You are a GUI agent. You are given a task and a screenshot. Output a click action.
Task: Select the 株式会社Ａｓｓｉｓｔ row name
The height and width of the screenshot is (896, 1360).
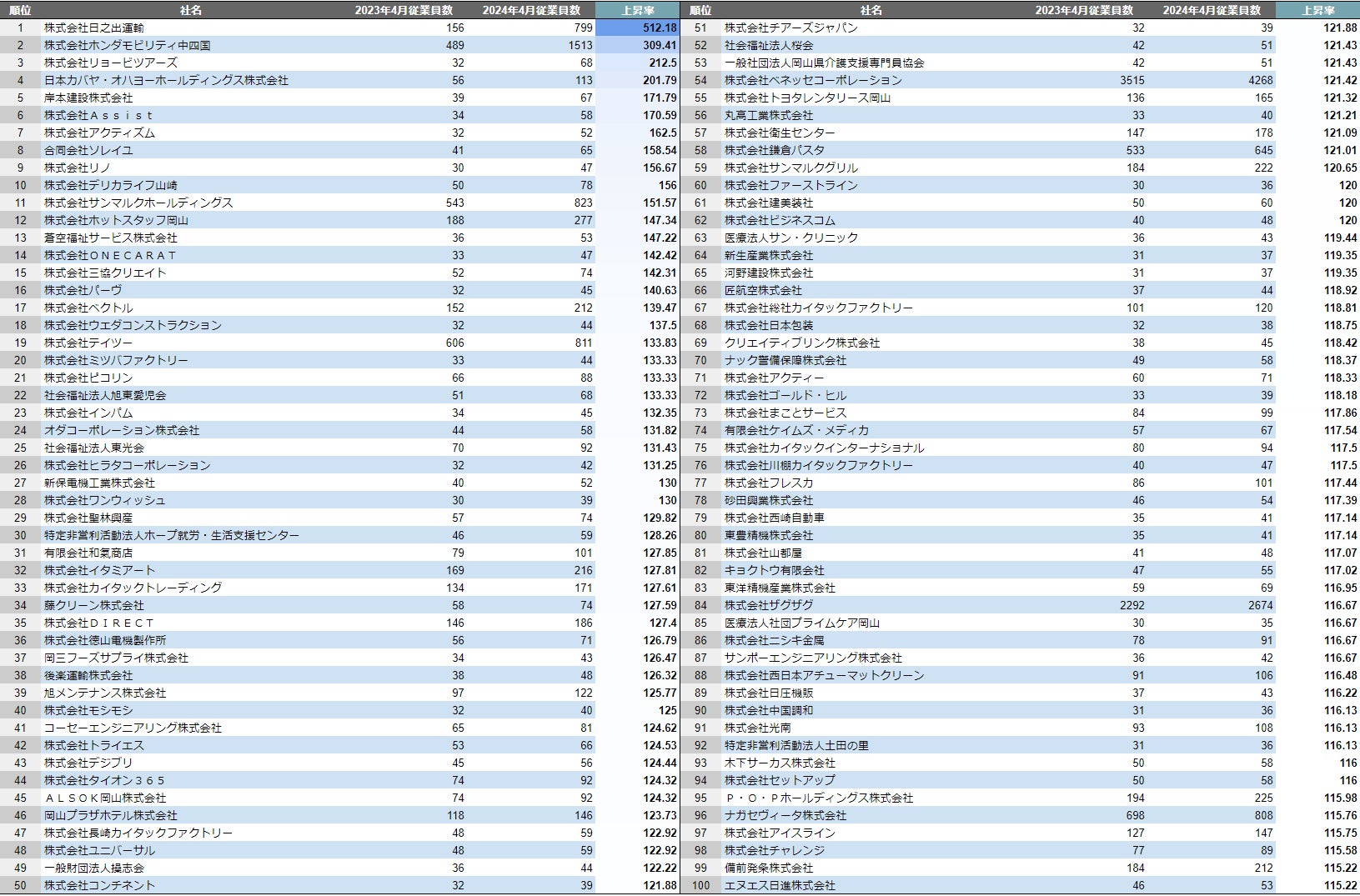tap(99, 115)
